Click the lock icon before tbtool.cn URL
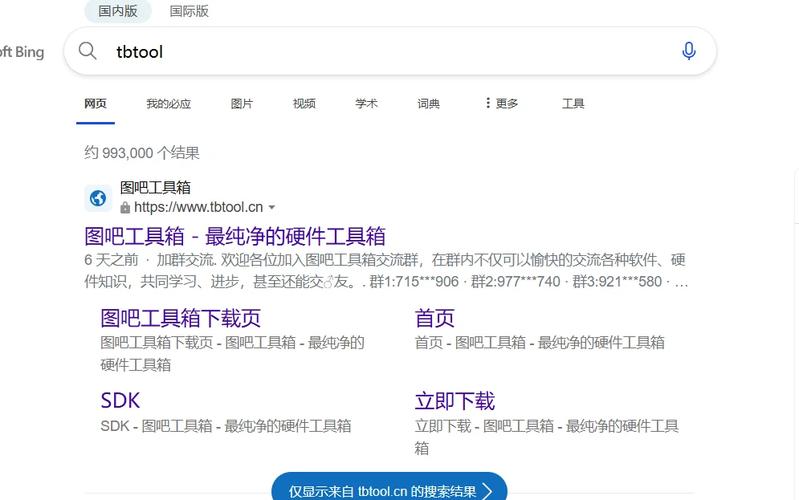799x500 pixels. (x=125, y=207)
